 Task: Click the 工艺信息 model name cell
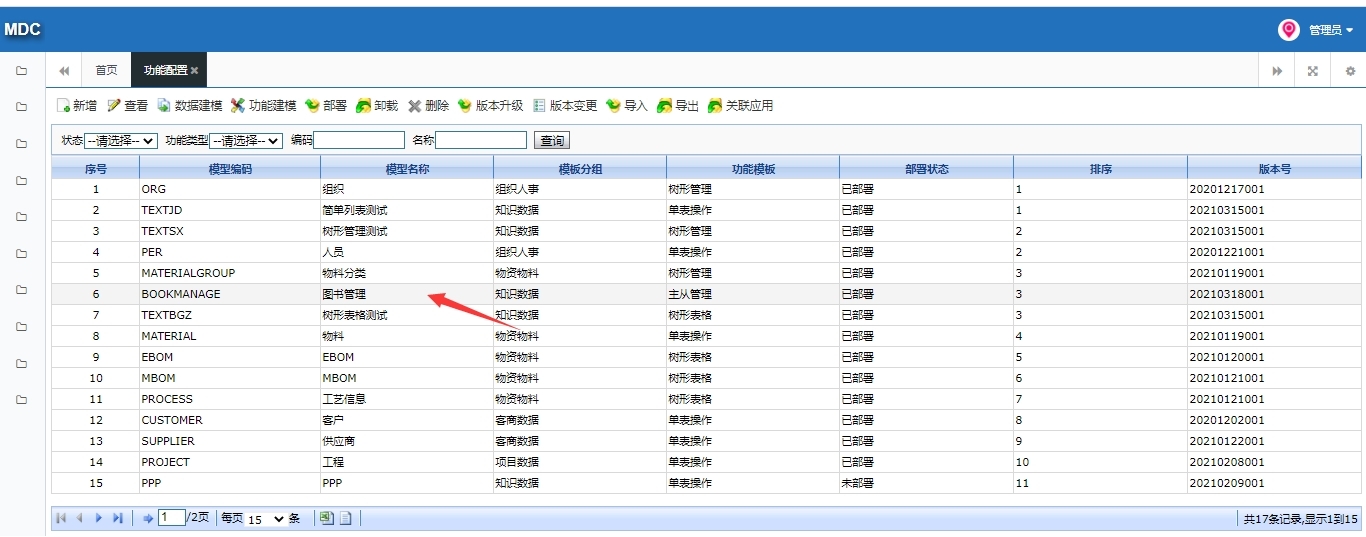point(407,399)
